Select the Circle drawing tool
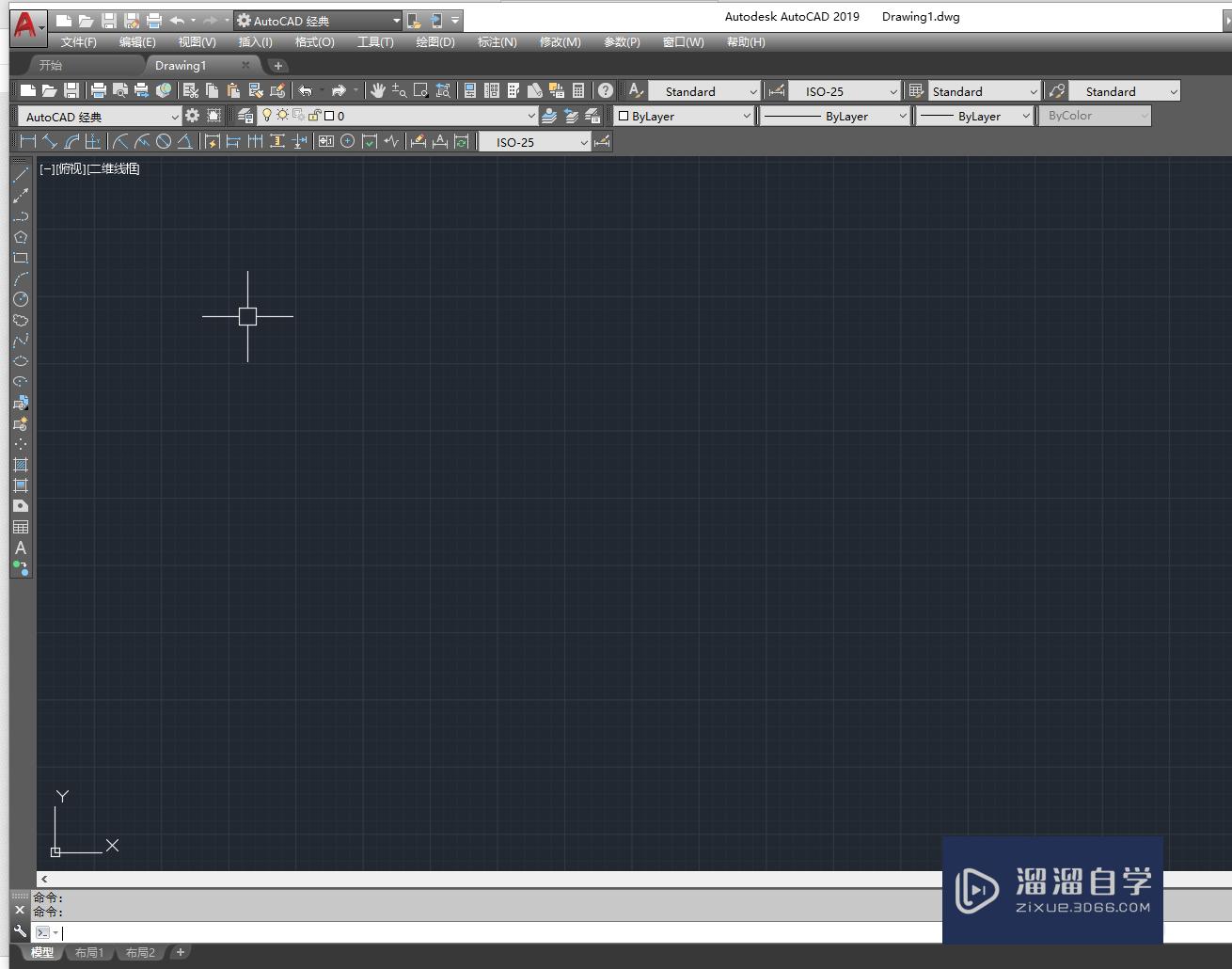Viewport: 1232px width, 969px height. point(21,299)
